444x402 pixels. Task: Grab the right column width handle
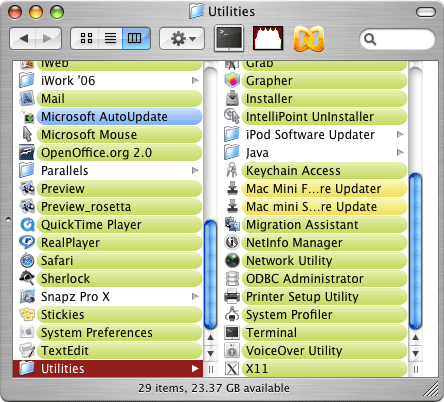[416, 369]
